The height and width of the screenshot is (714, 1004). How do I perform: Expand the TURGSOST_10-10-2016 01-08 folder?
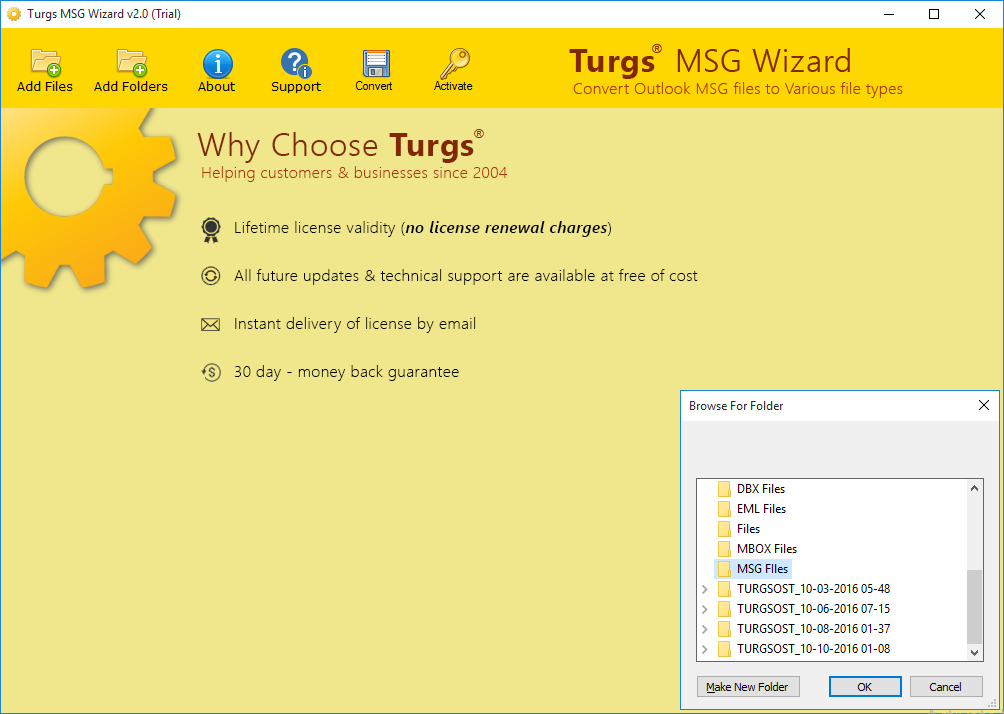click(705, 649)
